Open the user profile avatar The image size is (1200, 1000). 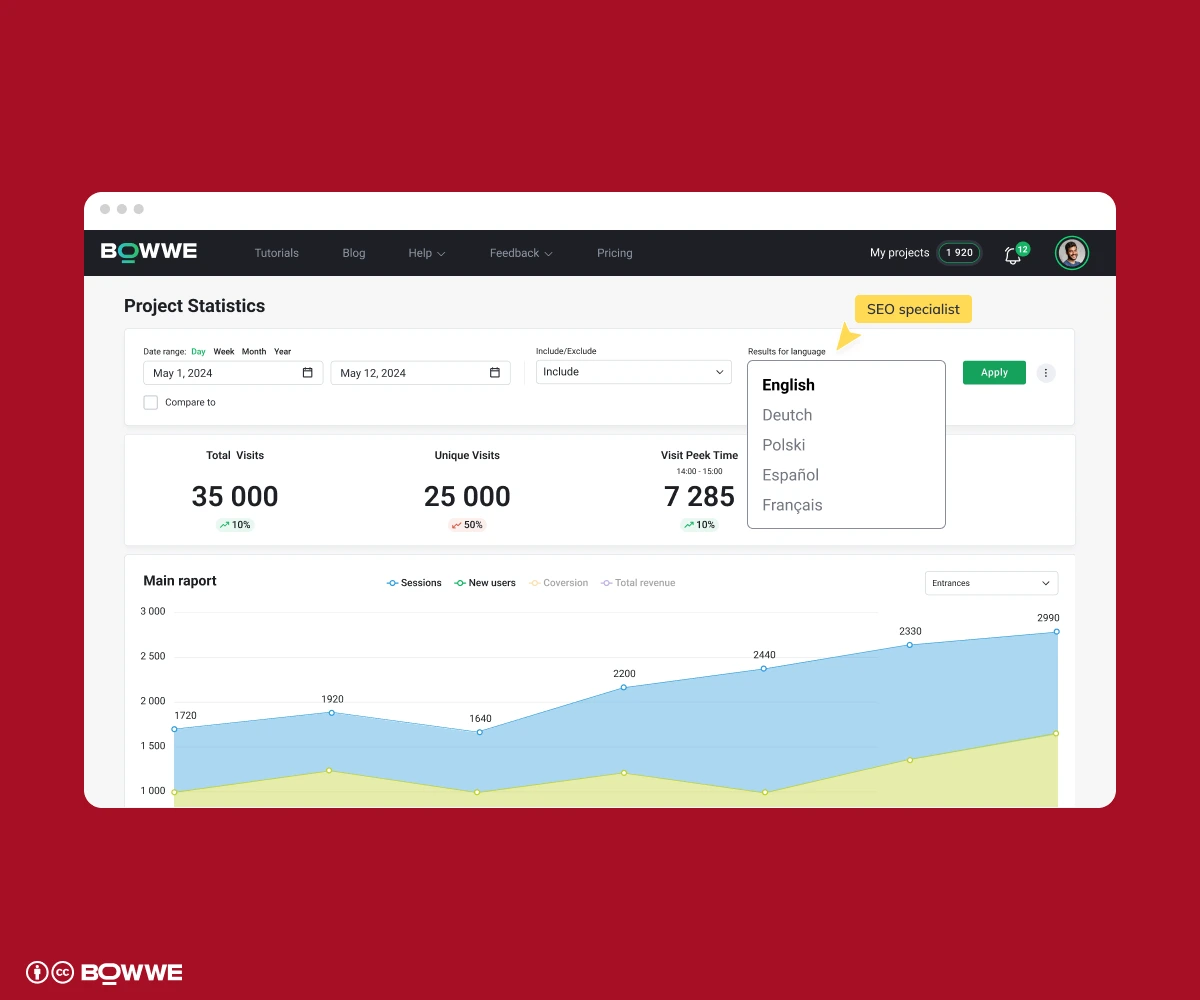click(1072, 253)
